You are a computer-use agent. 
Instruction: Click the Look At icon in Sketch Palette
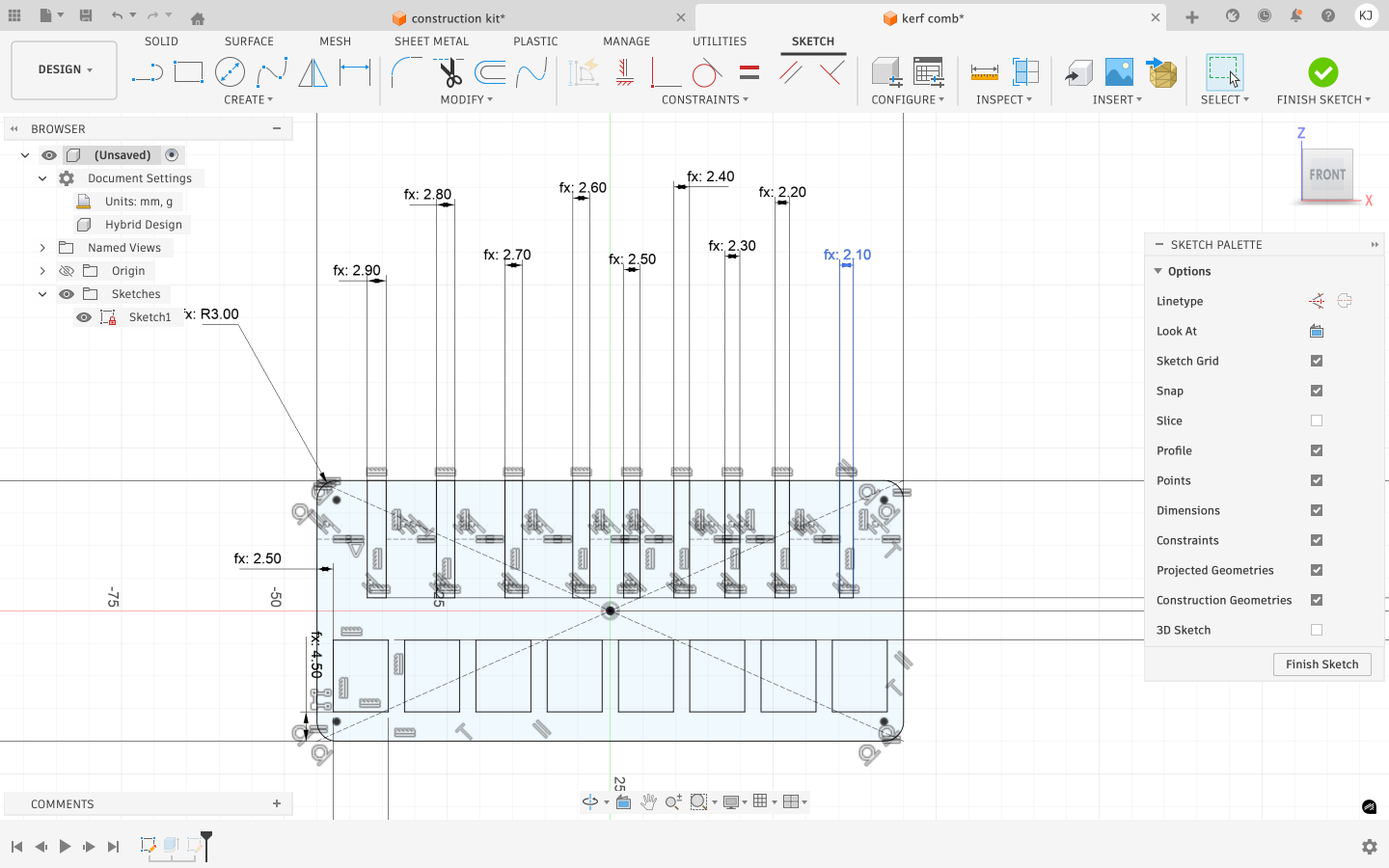(x=1316, y=331)
